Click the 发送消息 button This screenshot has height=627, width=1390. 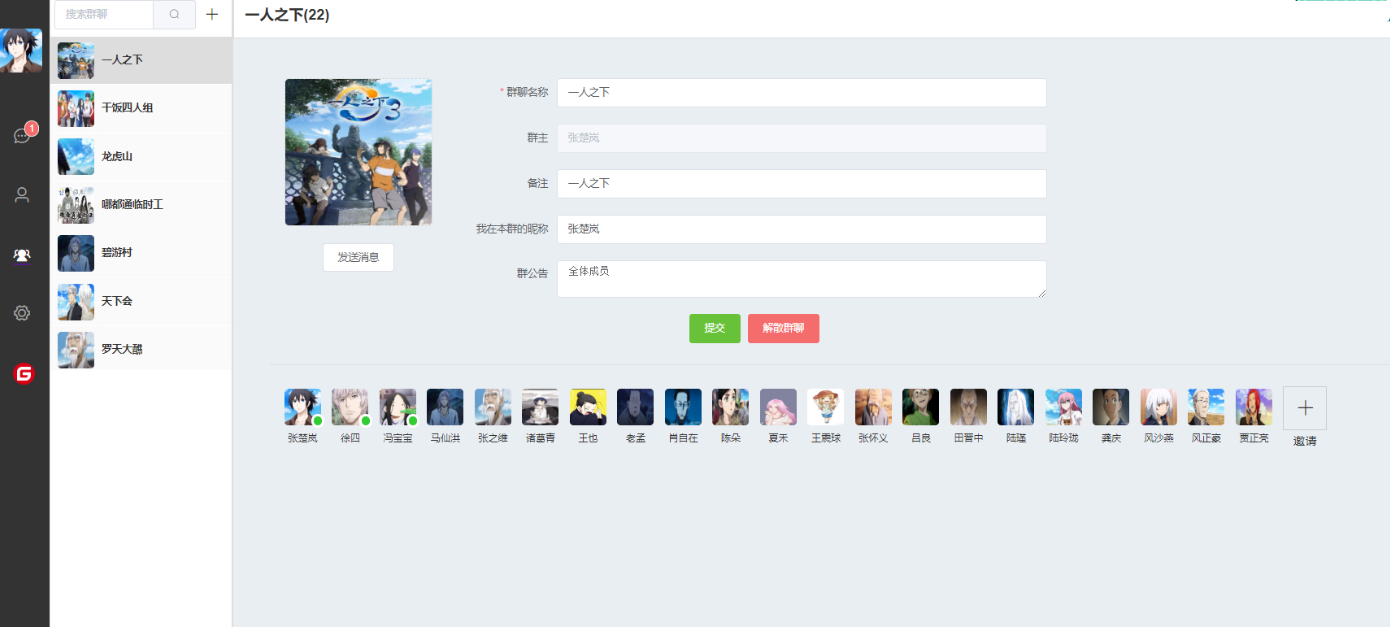pos(358,257)
